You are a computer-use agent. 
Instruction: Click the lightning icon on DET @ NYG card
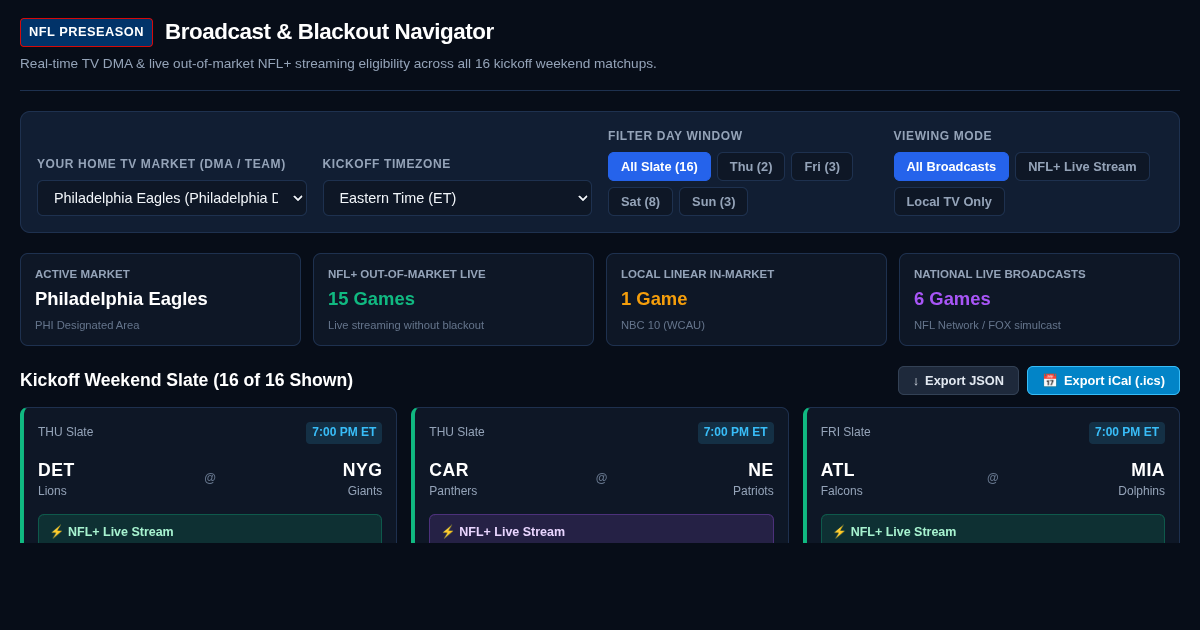57,532
